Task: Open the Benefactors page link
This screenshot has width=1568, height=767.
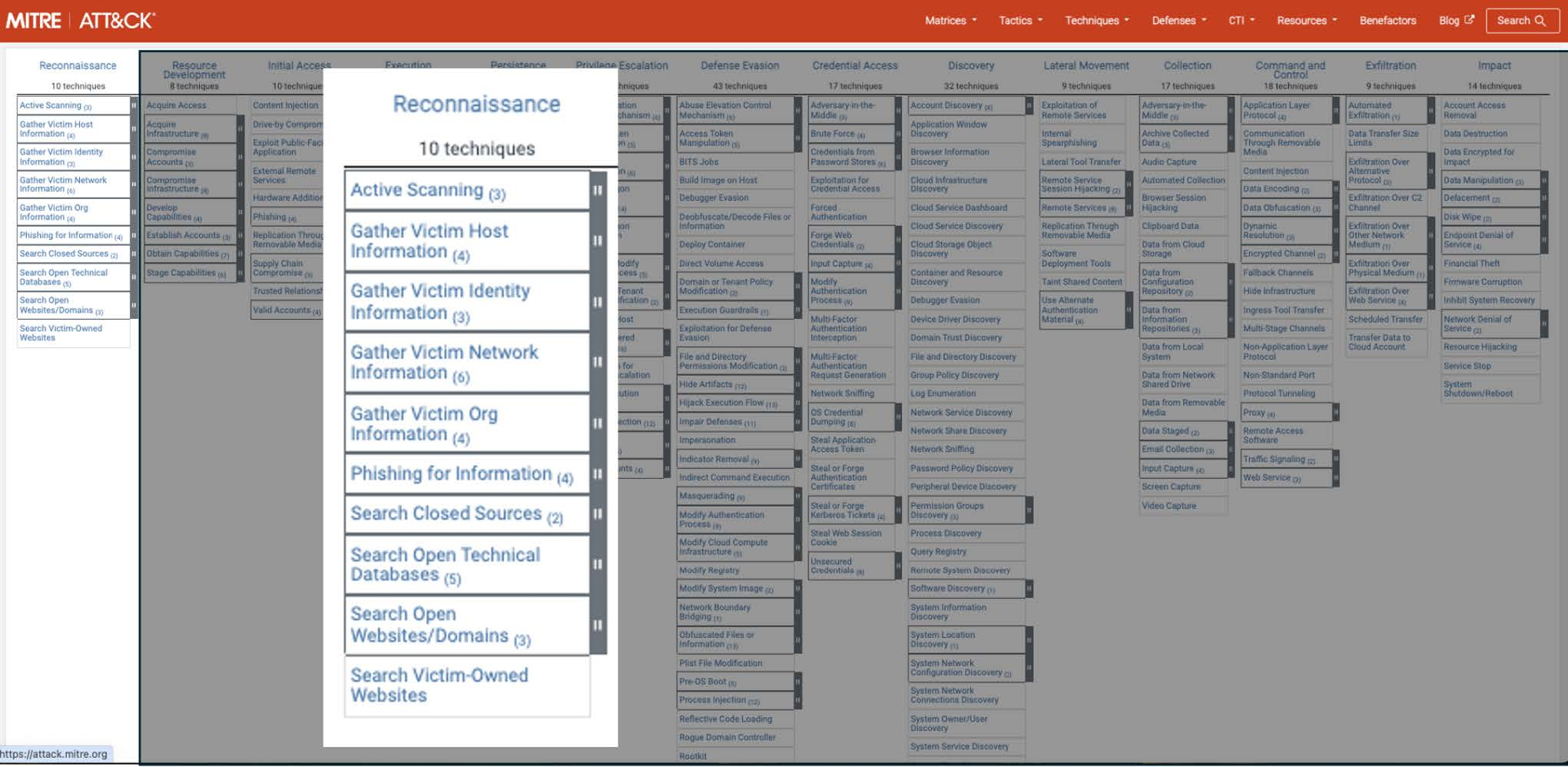Action: pyautogui.click(x=1387, y=21)
